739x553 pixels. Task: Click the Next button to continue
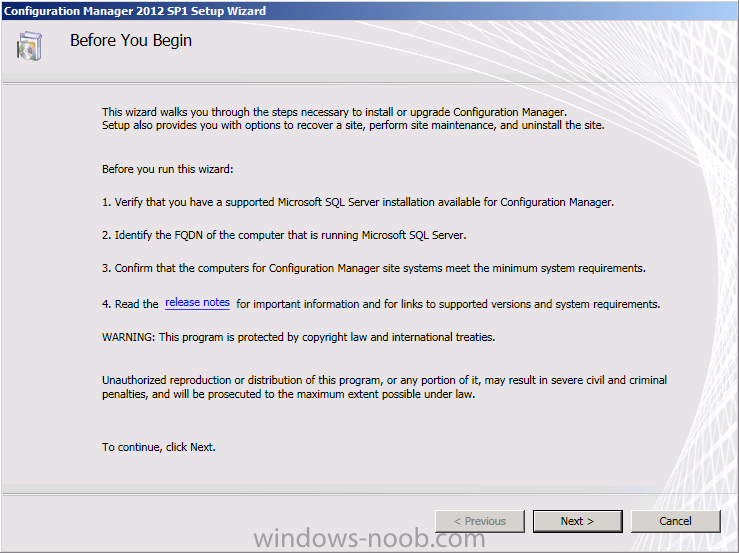click(577, 521)
